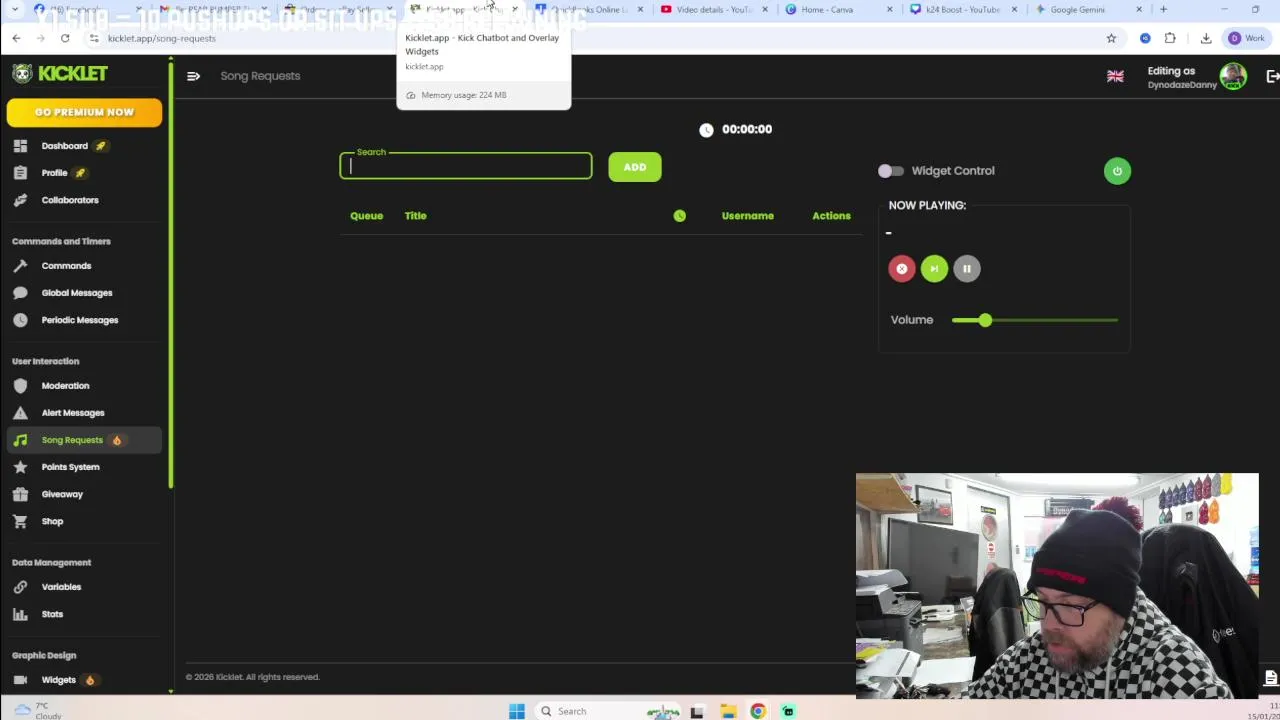Click GO PREMIUM NOW button
Screen dimensions: 1280x720
point(84,113)
